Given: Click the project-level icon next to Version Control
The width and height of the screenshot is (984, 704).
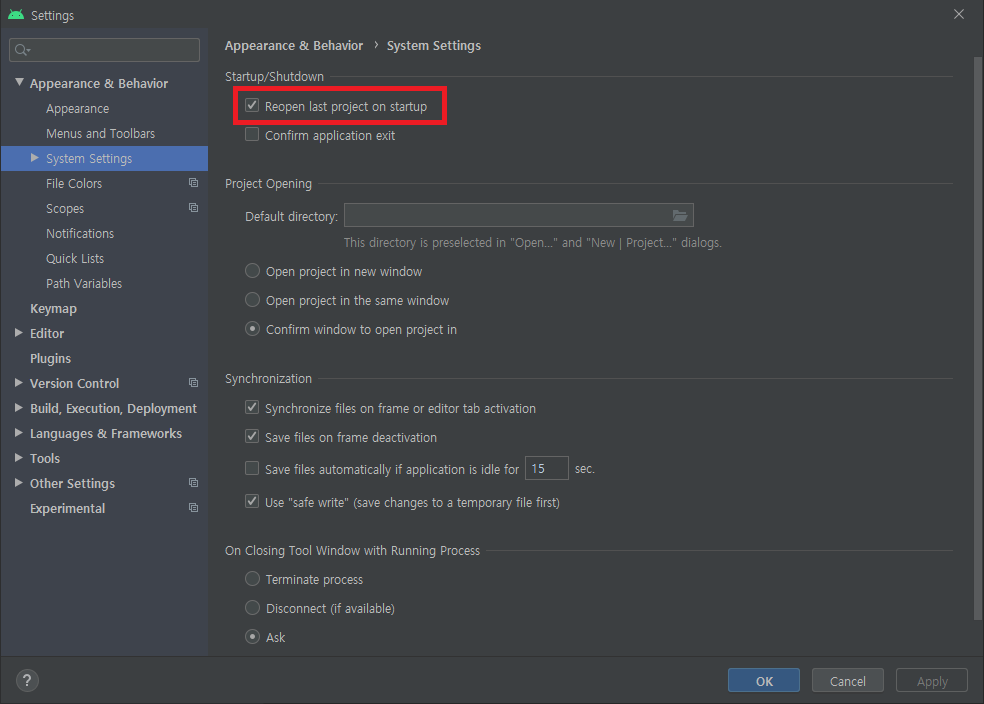Looking at the screenshot, I should 194,383.
